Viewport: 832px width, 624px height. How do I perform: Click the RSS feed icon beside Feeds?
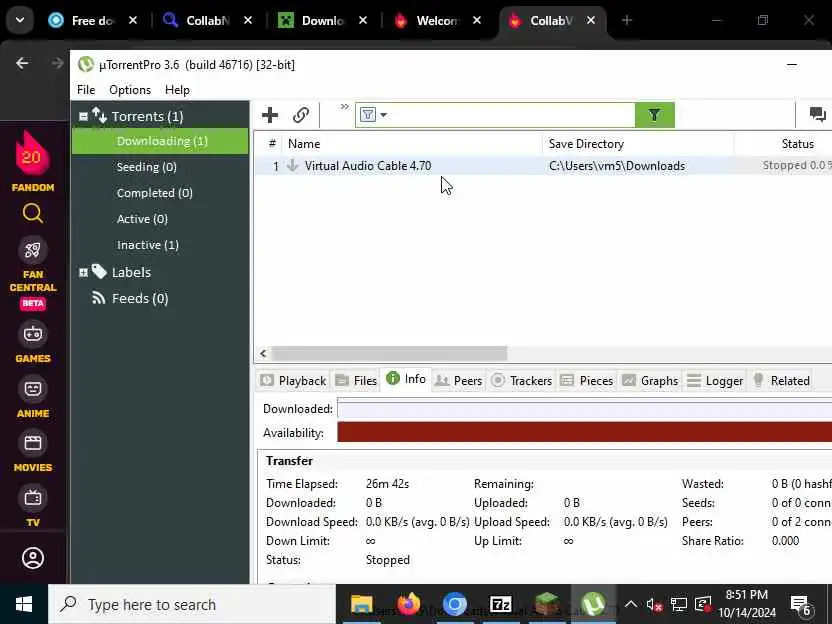click(99, 298)
